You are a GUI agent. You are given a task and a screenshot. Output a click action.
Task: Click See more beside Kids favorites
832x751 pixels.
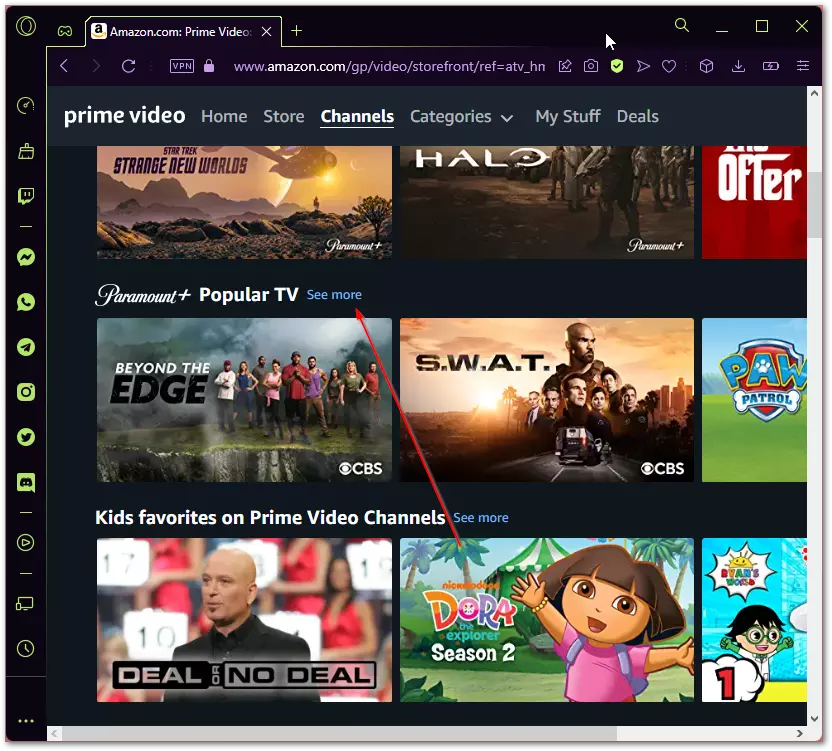(481, 517)
